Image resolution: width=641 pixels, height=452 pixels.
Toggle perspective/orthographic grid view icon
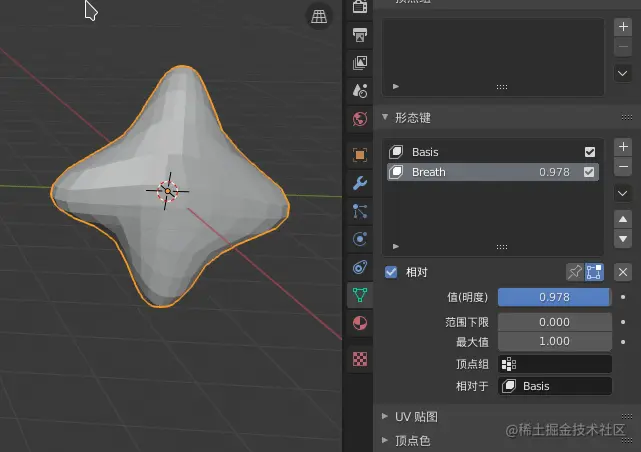(319, 16)
